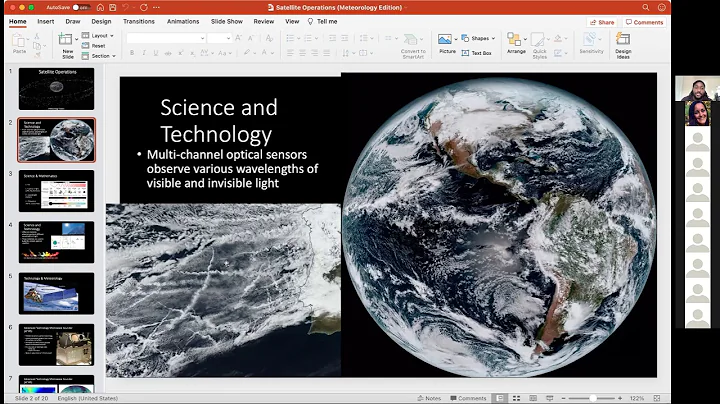
Task: Click the zoom out minus button
Action: click(563, 398)
